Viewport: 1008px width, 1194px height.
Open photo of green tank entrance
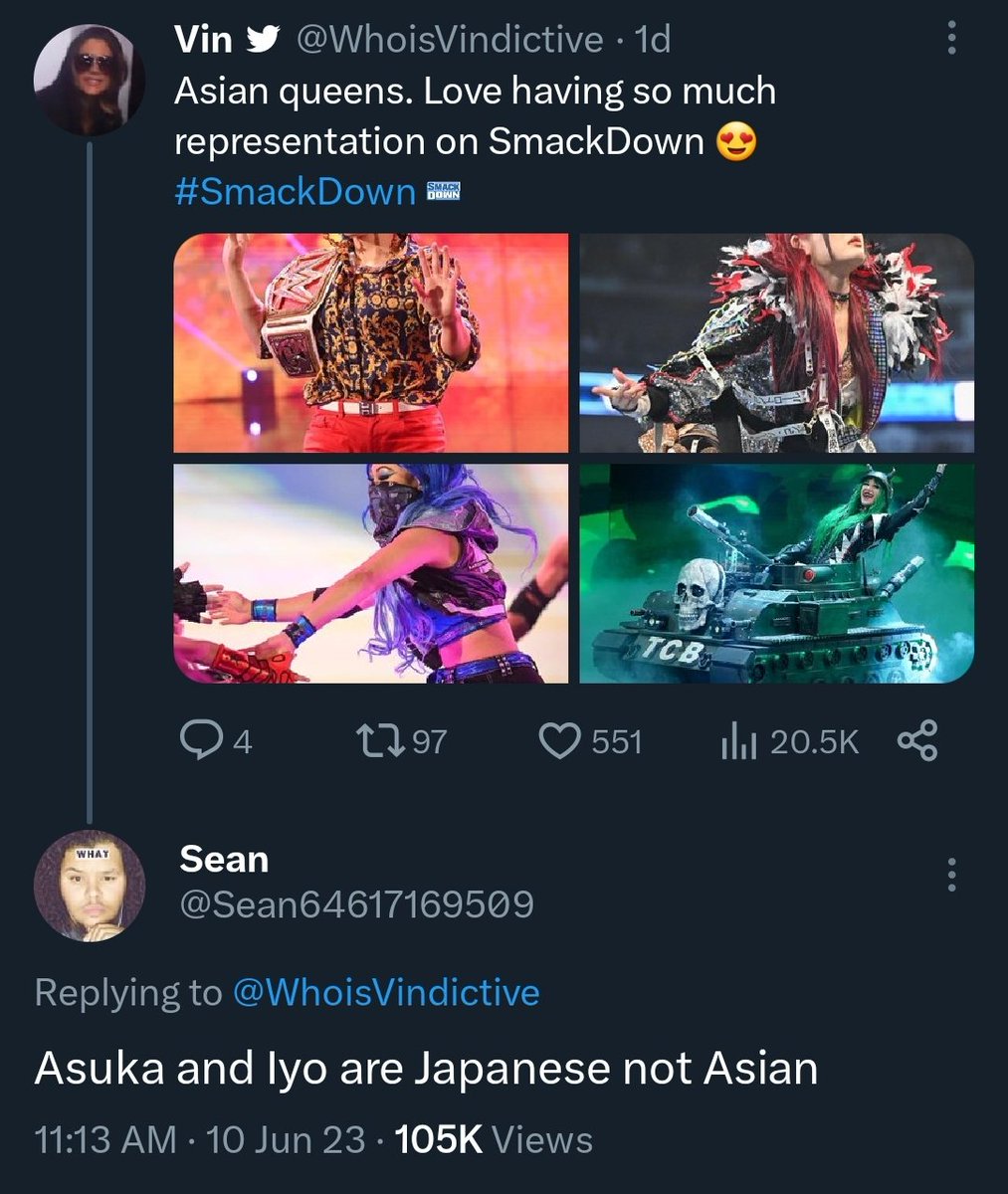point(777,573)
